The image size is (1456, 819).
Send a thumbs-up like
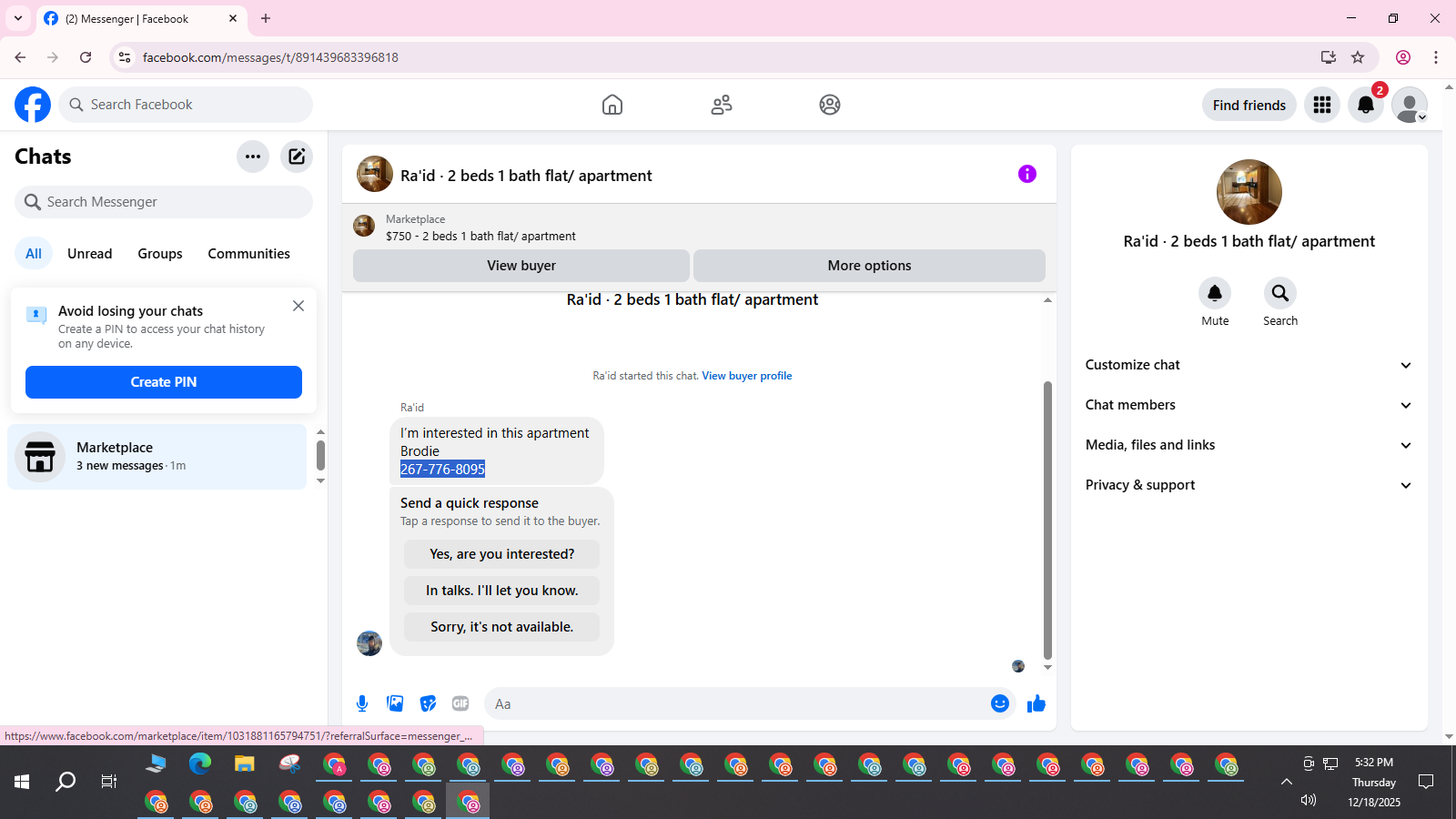(x=1036, y=703)
